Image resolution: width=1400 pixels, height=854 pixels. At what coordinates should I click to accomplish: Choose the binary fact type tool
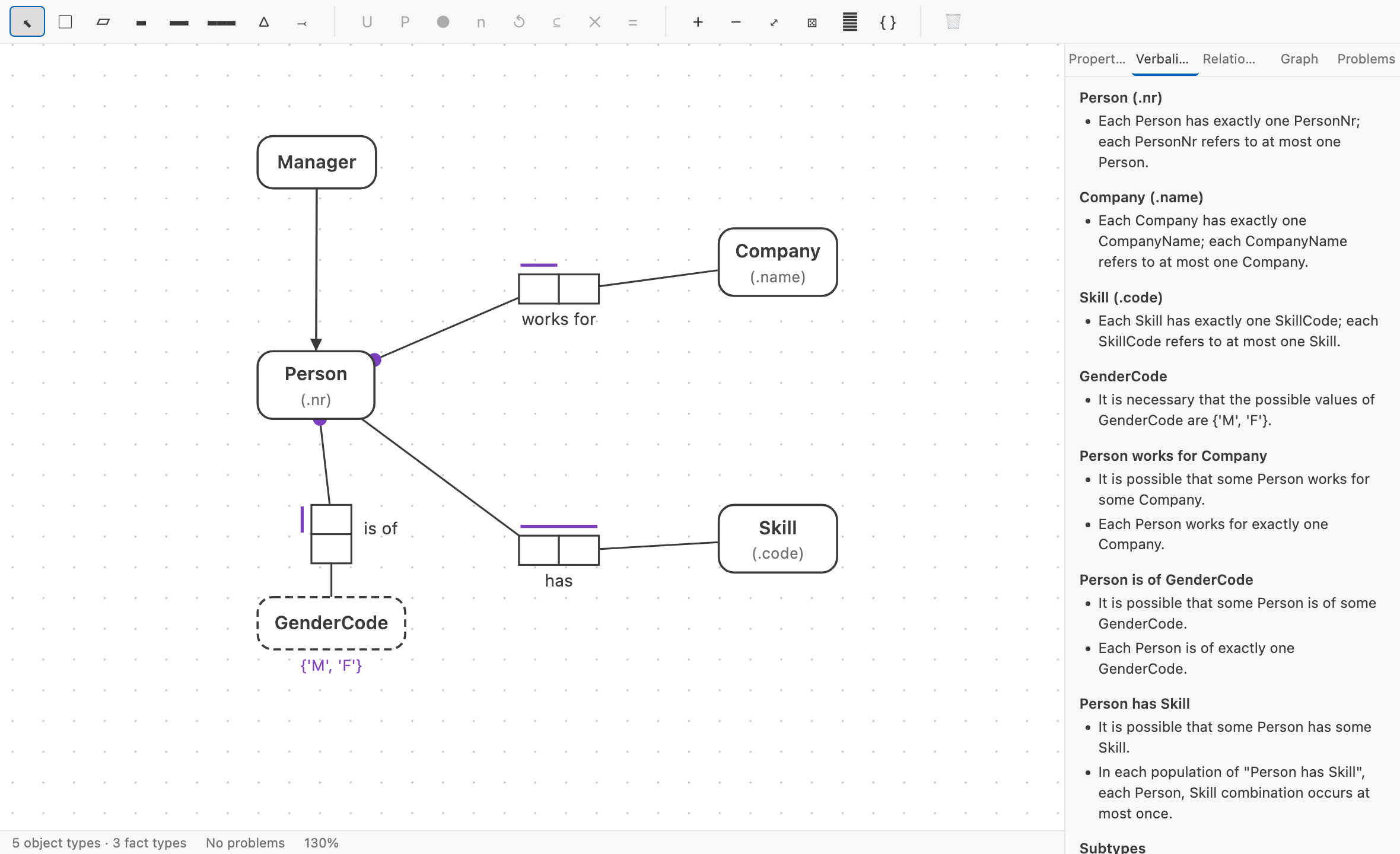(179, 22)
